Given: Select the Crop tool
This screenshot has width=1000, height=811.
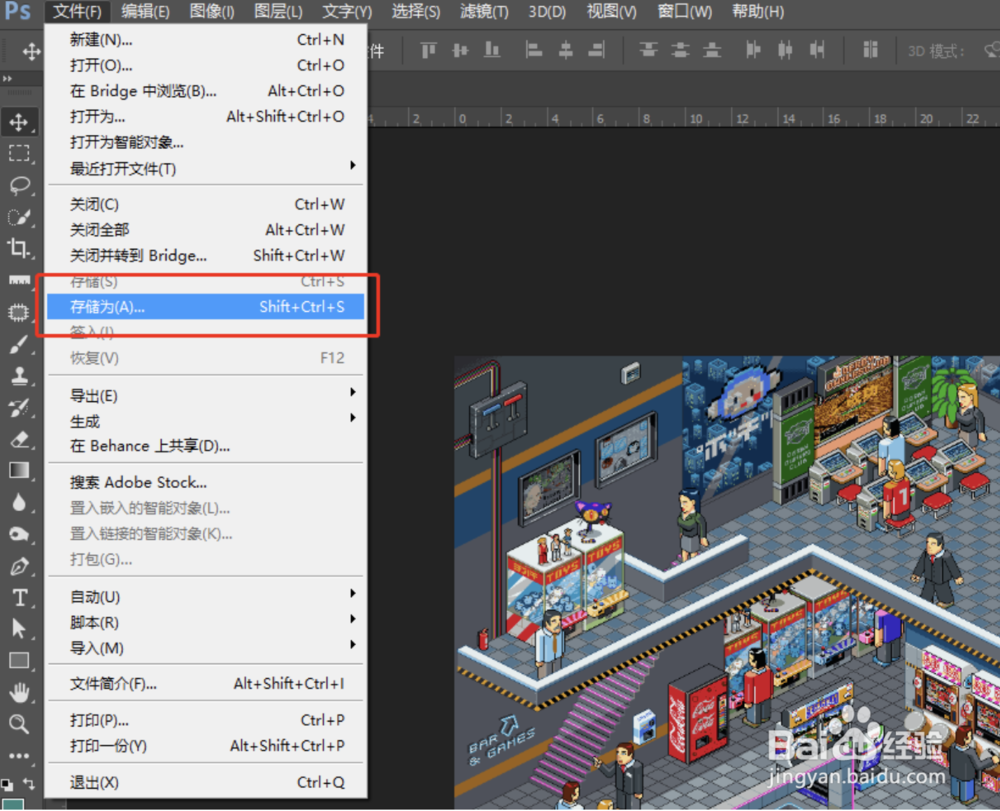Looking at the screenshot, I should (19, 248).
